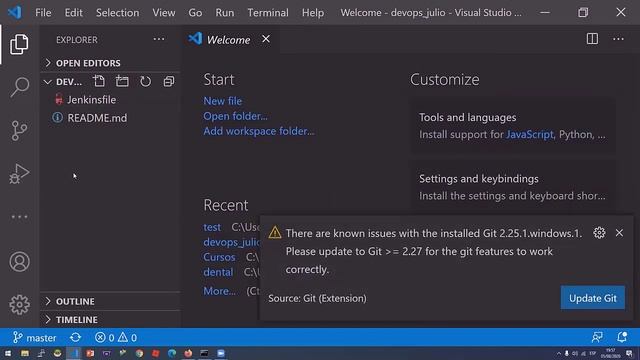Open notification settings gear for Git warning
The width and height of the screenshot is (640, 360).
(x=599, y=233)
